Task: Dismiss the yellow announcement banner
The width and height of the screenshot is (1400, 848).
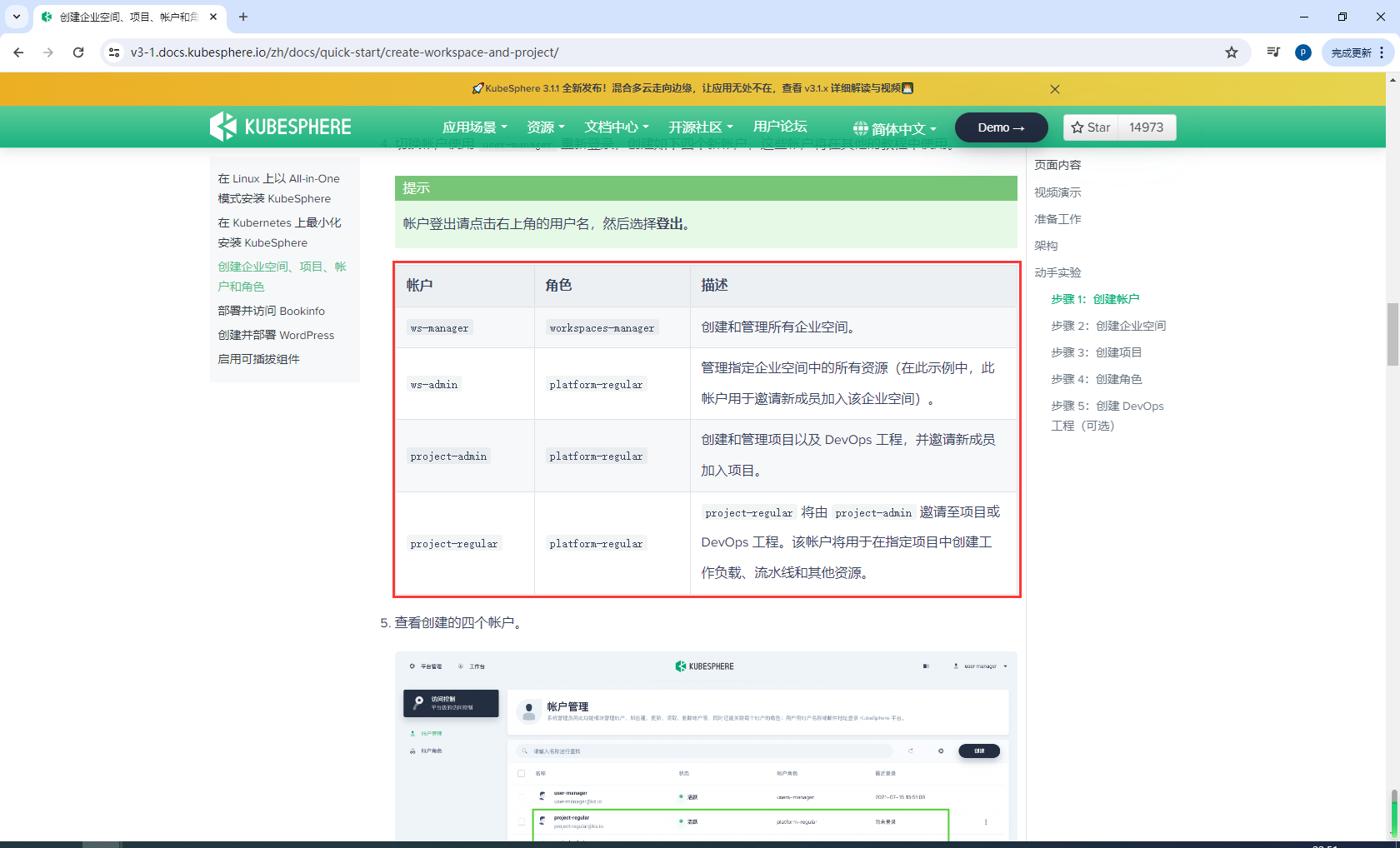Action: (1055, 89)
